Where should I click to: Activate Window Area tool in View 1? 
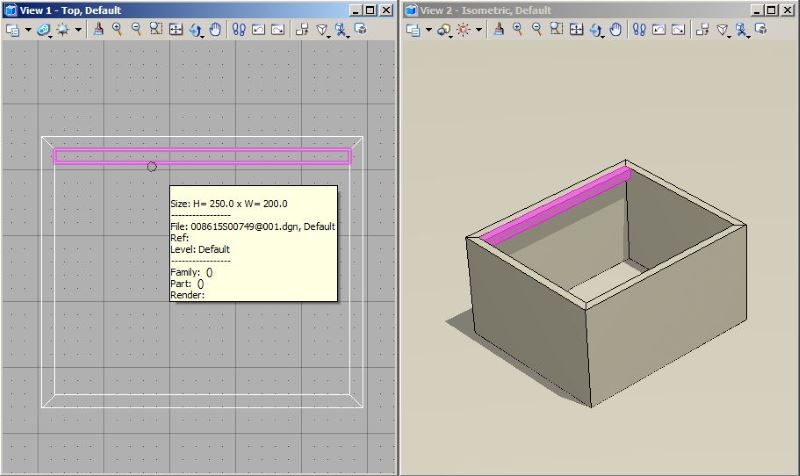tap(156, 30)
